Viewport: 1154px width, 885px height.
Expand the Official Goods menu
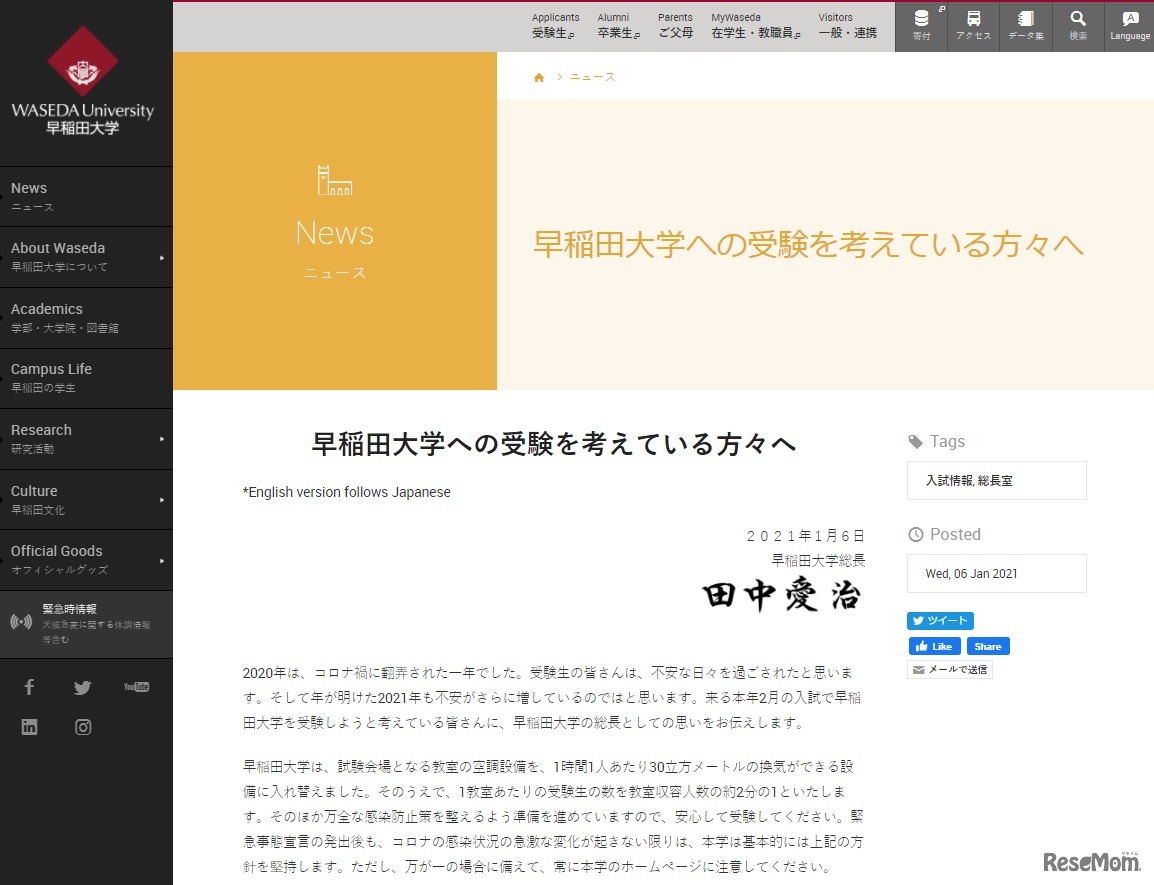(x=163, y=560)
